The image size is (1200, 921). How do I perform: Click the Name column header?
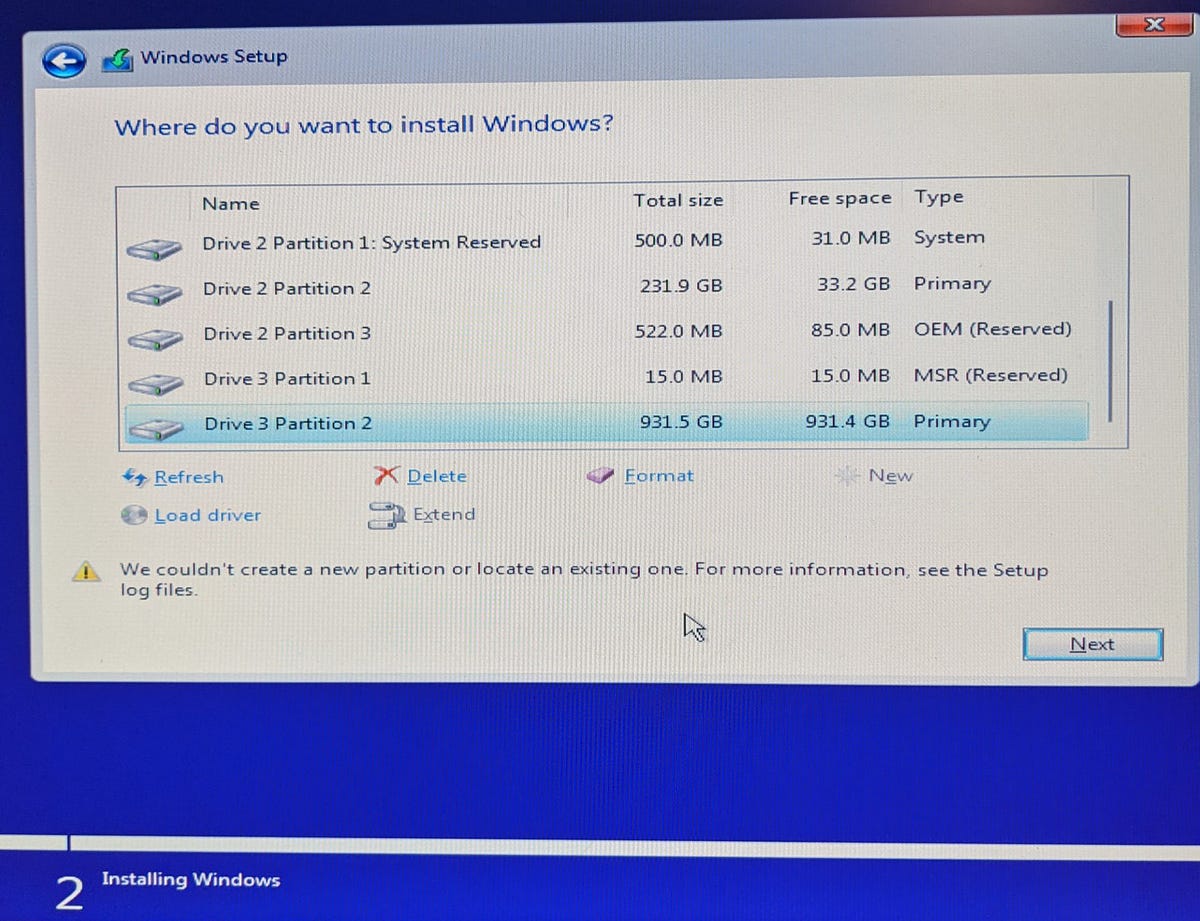231,203
